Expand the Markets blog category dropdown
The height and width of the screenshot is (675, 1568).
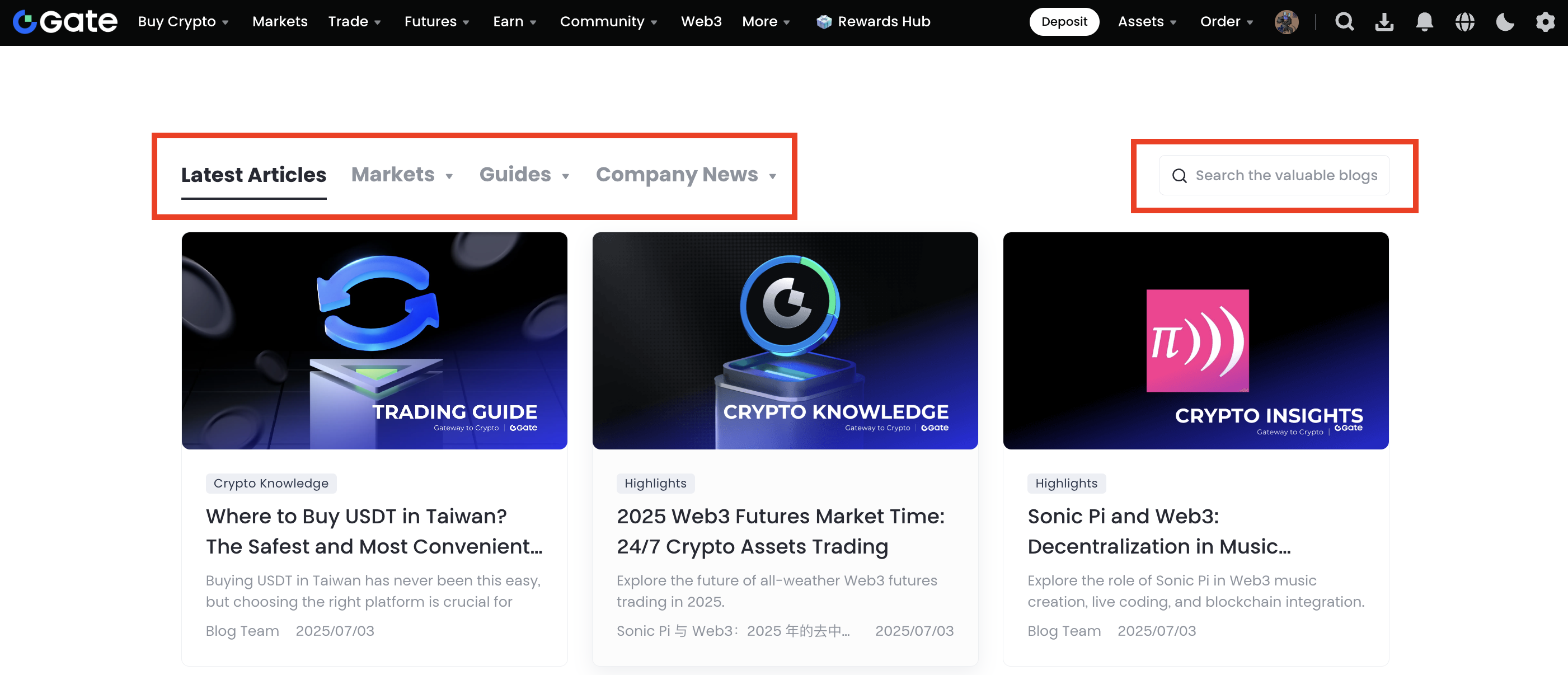[402, 175]
